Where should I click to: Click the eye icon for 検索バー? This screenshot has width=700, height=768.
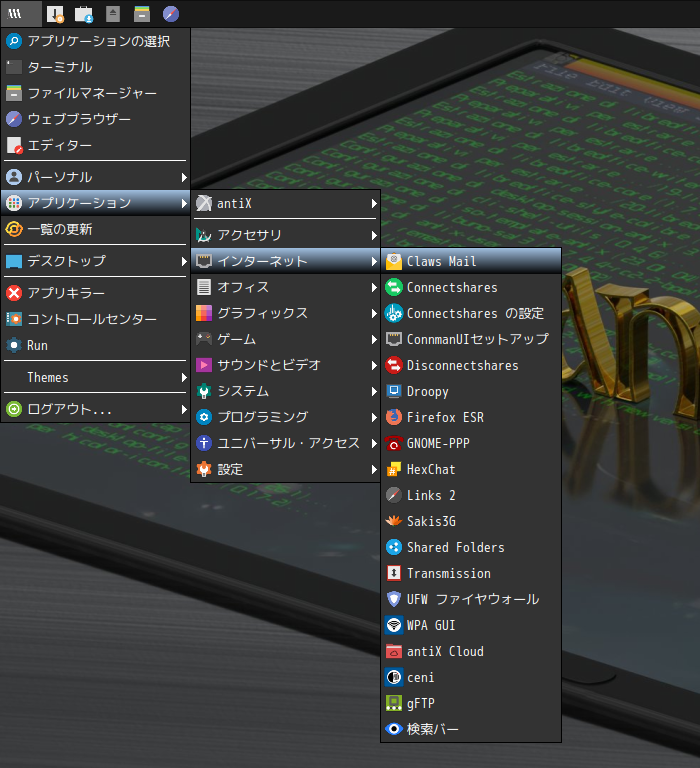click(394, 729)
